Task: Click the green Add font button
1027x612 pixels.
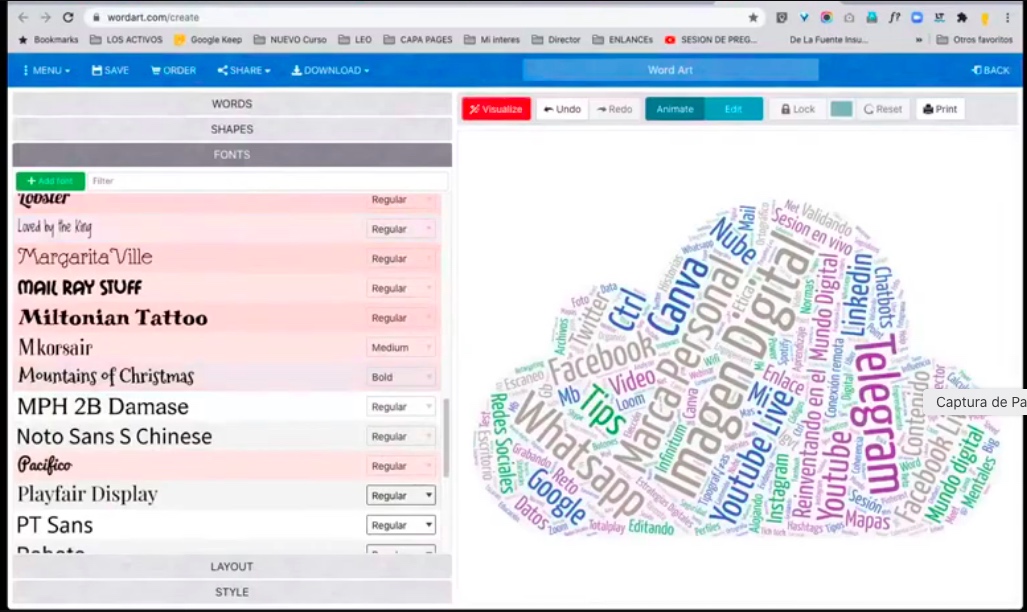Action: tap(50, 181)
